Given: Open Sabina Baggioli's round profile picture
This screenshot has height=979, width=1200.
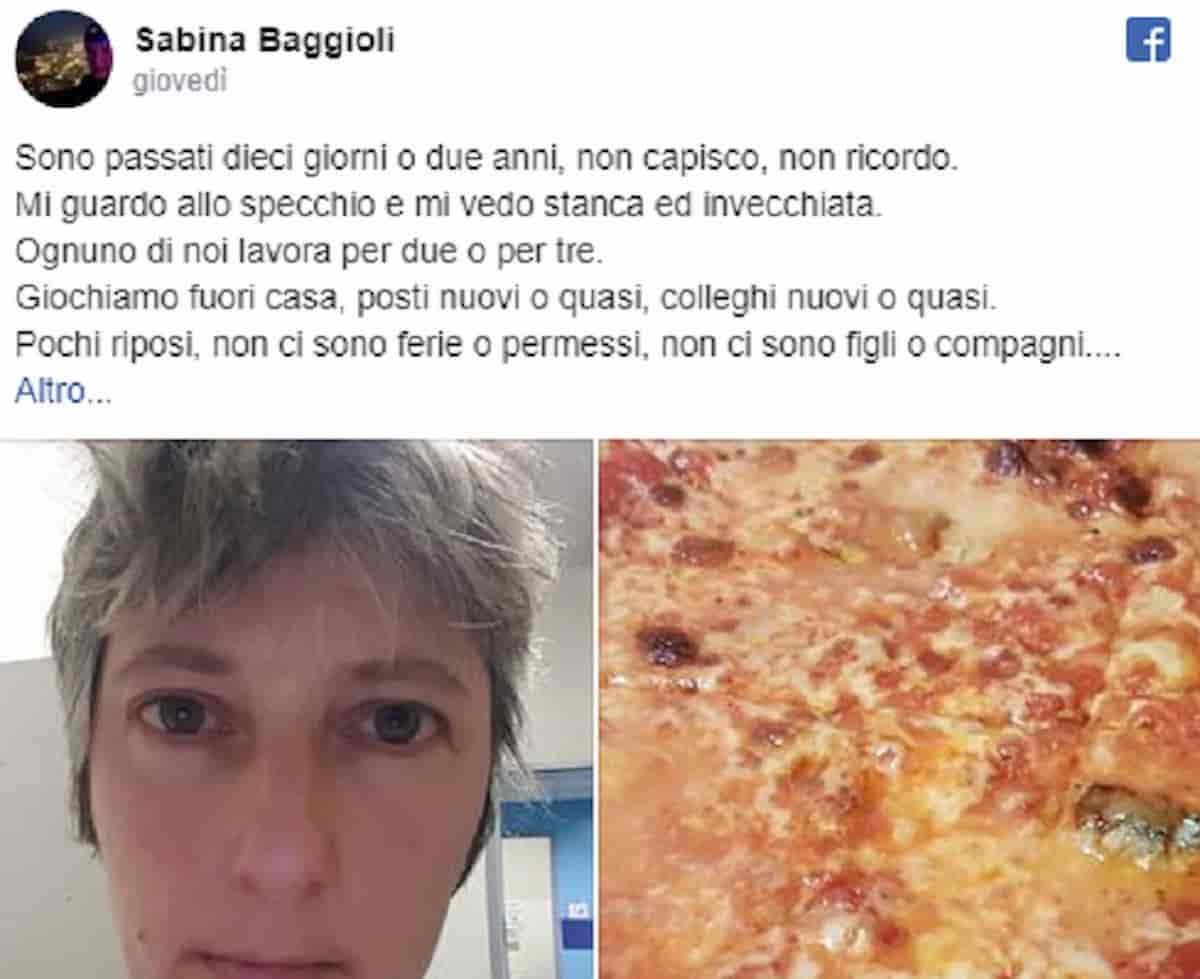Looking at the screenshot, I should pyautogui.click(x=64, y=59).
